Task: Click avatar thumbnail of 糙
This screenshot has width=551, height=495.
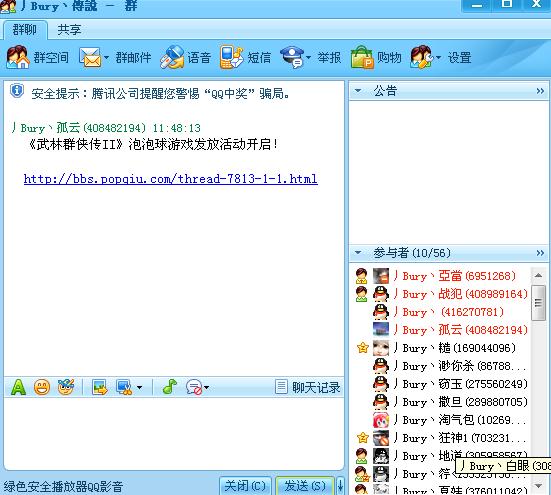Action: [x=381, y=348]
